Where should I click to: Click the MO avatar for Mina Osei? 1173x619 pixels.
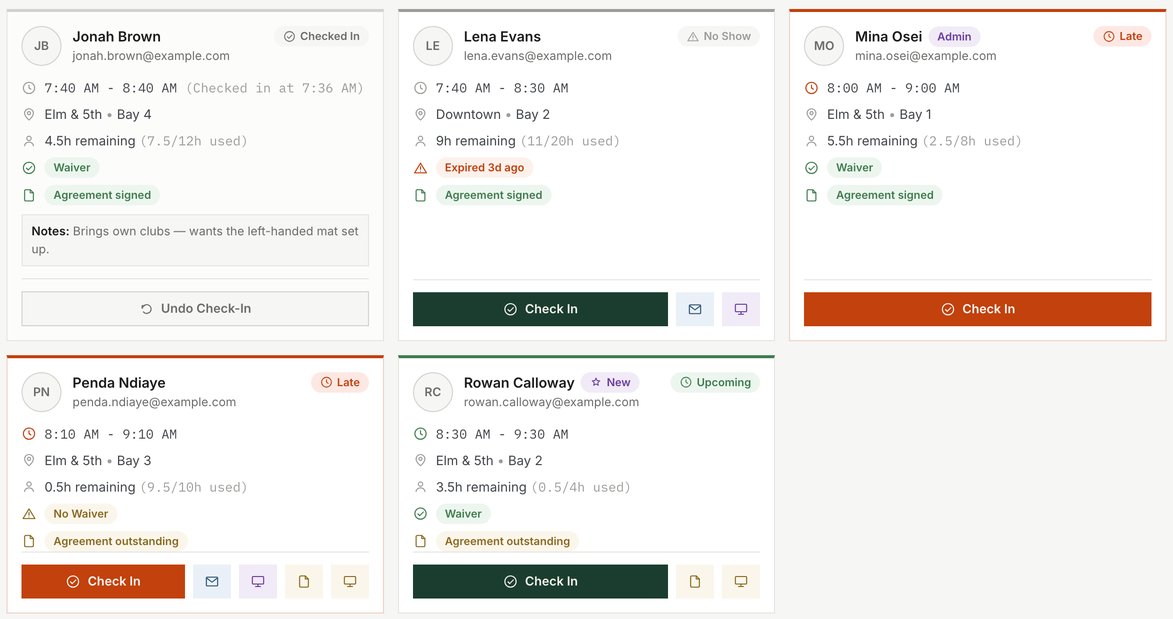pos(824,46)
